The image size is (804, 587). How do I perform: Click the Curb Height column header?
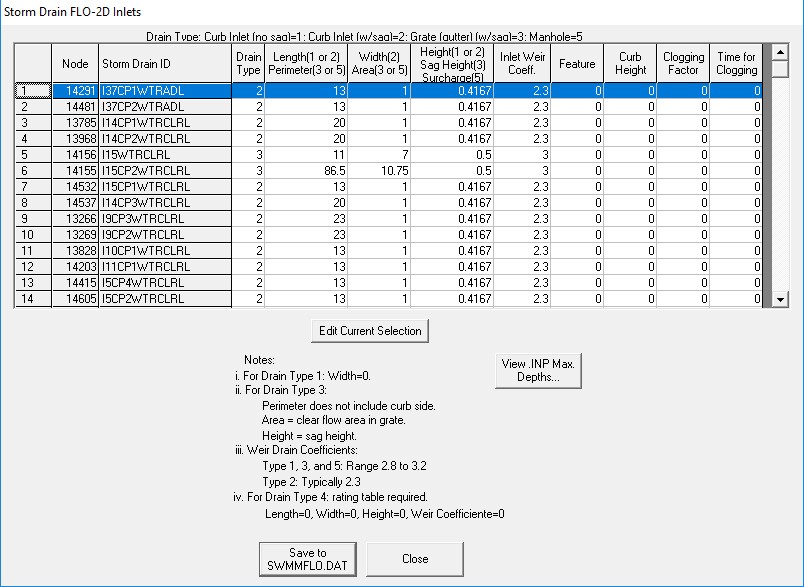(630, 64)
